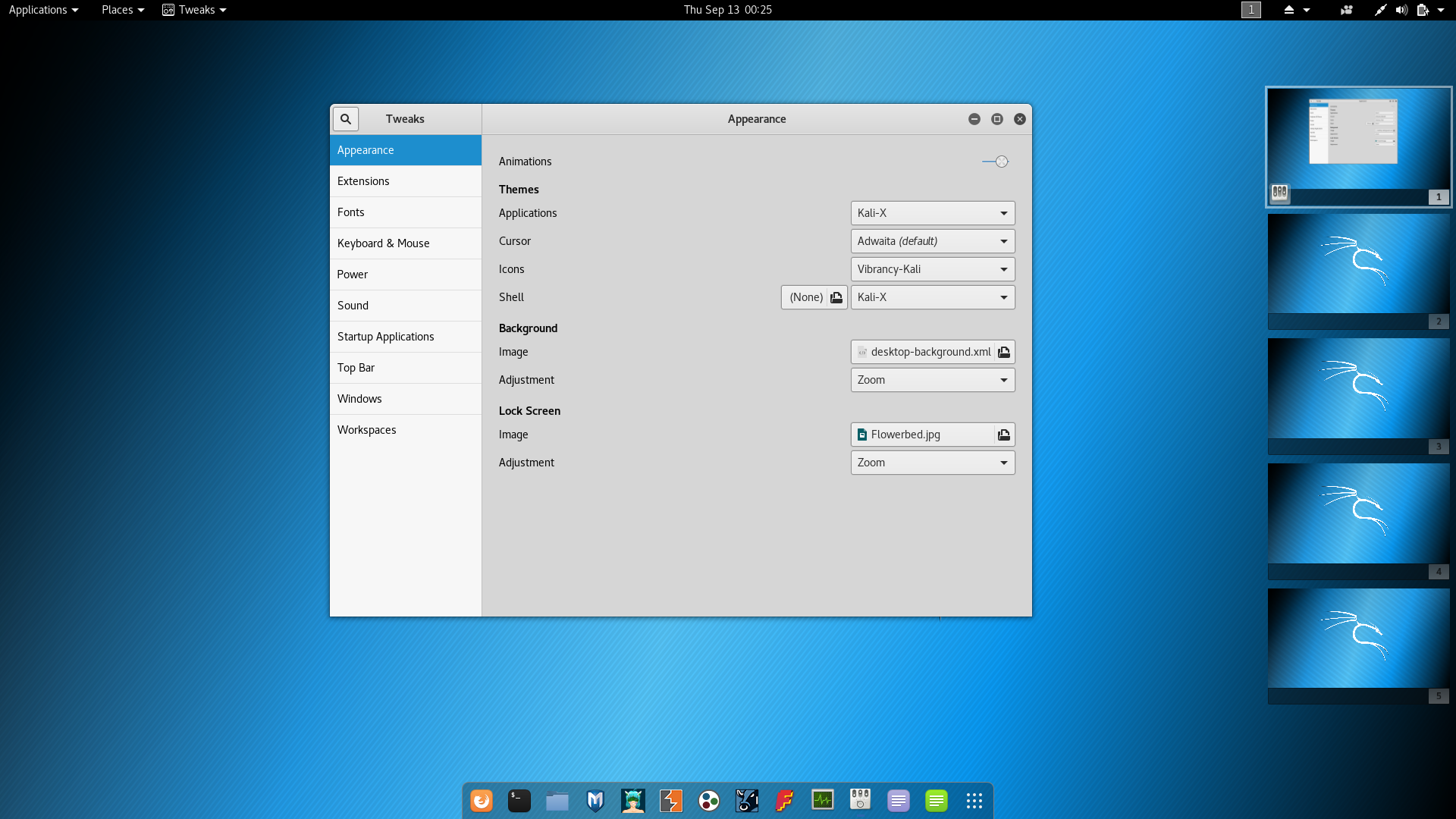Screen dimensions: 1456x819
Task: Browse for background image file
Action: point(1003,352)
